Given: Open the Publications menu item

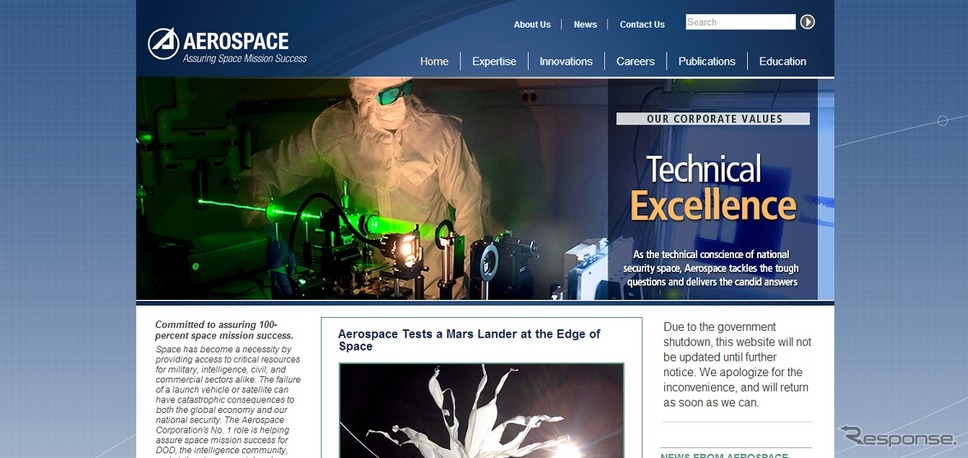Looking at the screenshot, I should click(x=707, y=61).
